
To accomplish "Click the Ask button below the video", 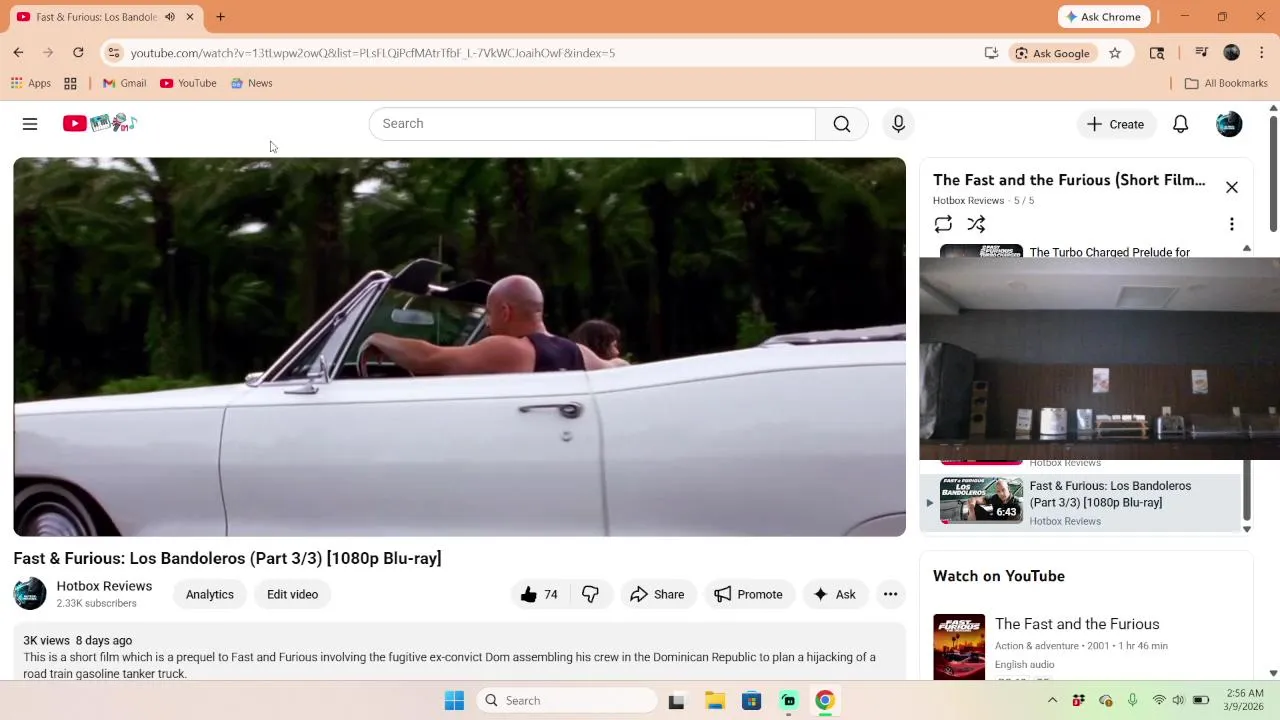I will (834, 594).
